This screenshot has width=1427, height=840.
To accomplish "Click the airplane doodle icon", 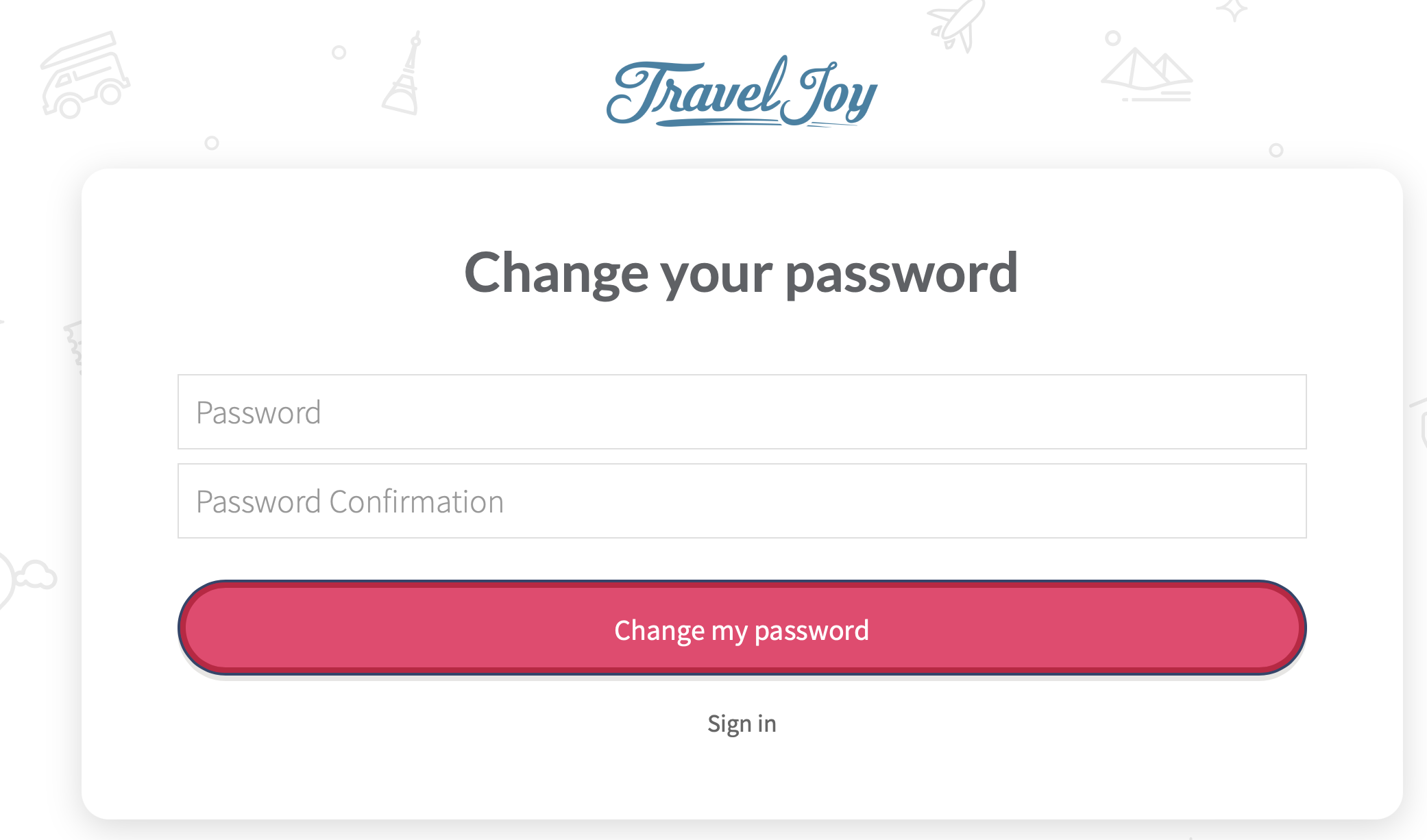I will point(956,26).
